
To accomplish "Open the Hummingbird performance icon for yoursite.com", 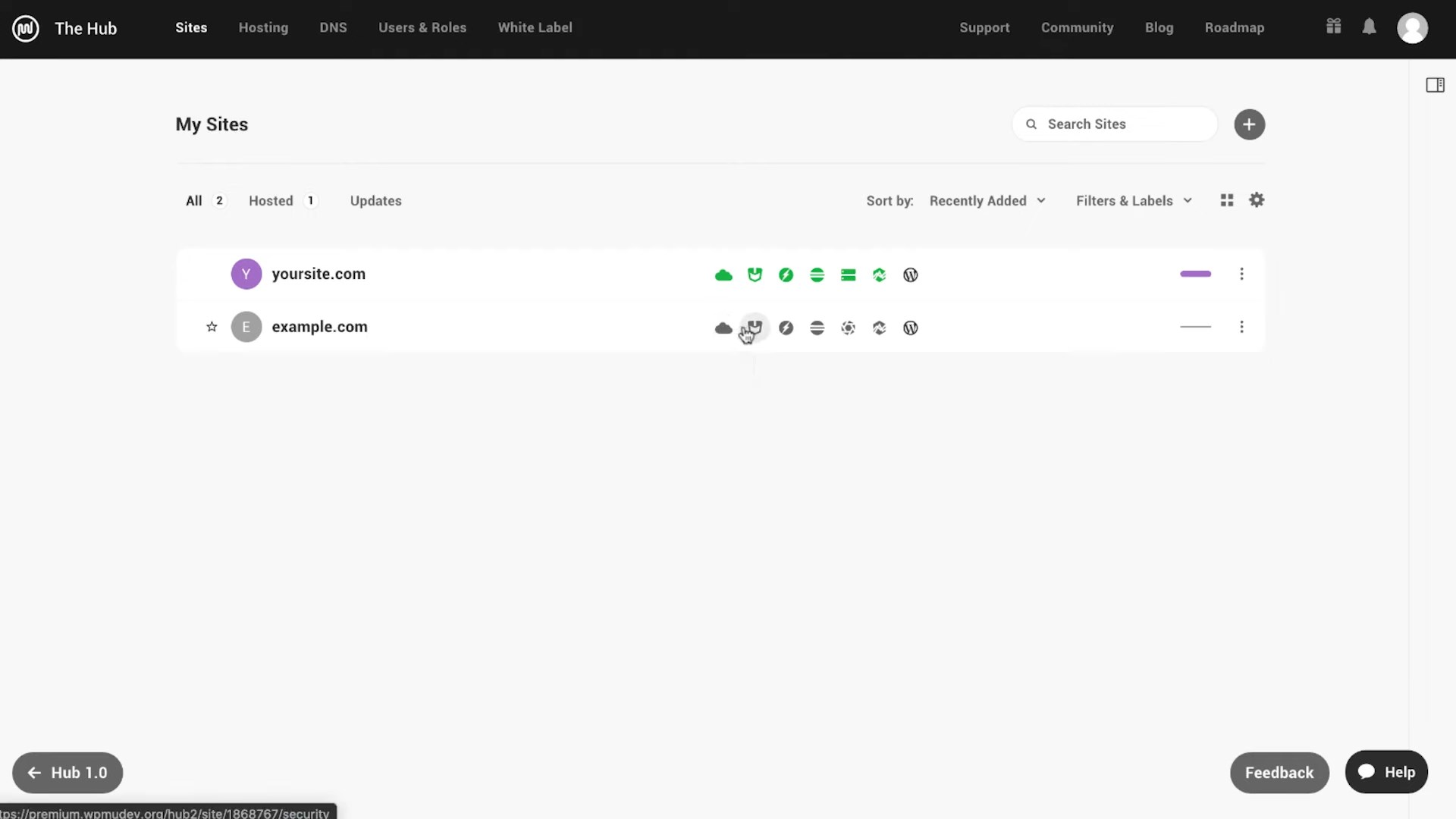I will click(786, 275).
